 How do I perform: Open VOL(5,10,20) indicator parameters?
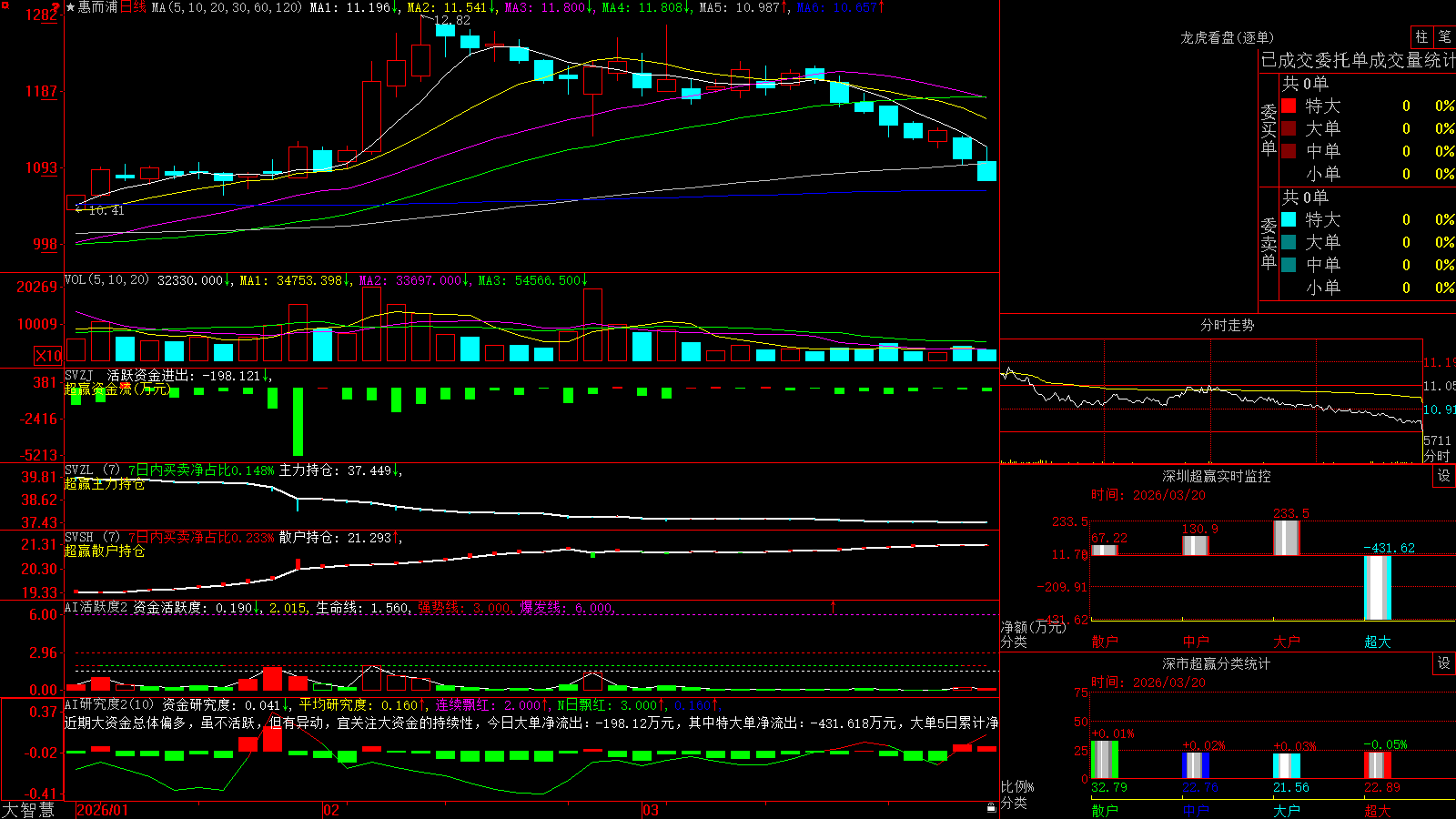(x=106, y=280)
